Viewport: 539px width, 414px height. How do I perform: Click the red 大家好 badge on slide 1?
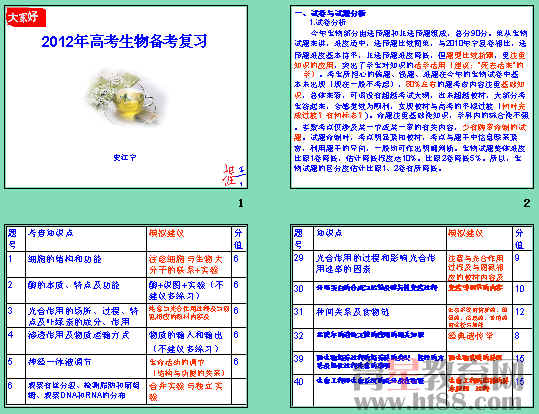(25, 18)
